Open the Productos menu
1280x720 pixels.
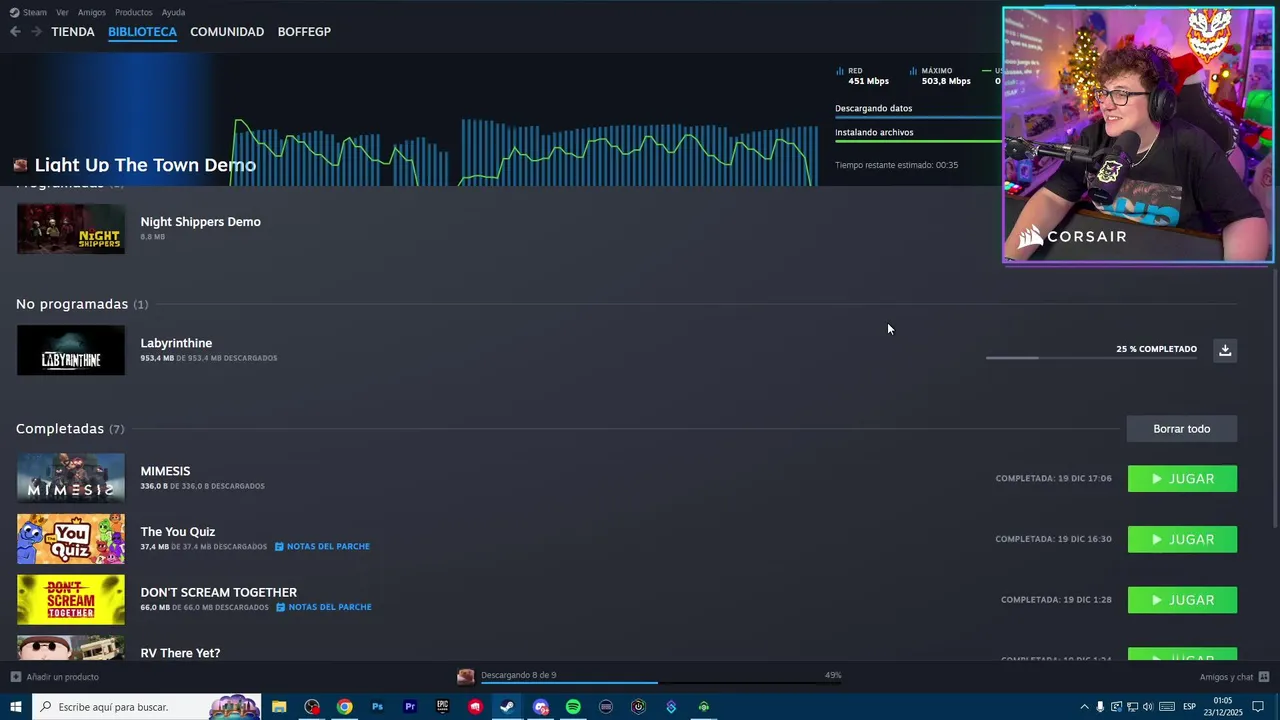134,12
